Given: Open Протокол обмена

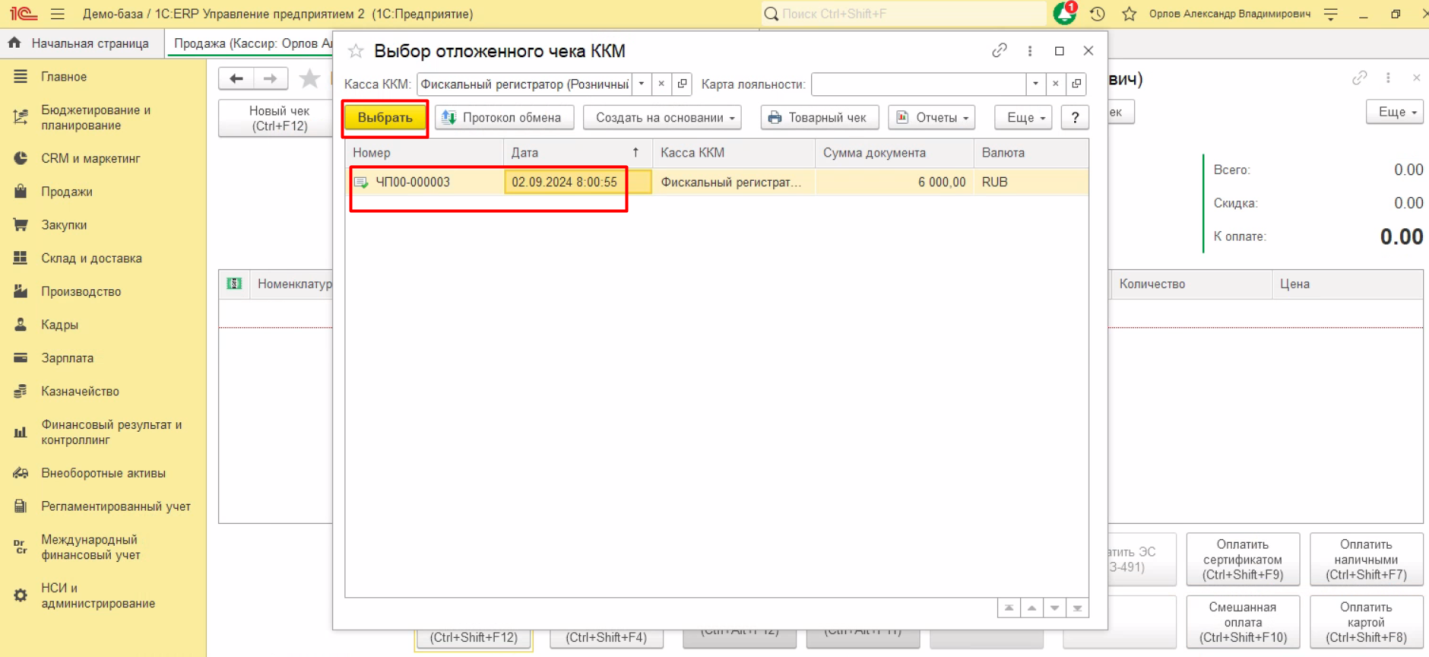Looking at the screenshot, I should pyautogui.click(x=504, y=118).
